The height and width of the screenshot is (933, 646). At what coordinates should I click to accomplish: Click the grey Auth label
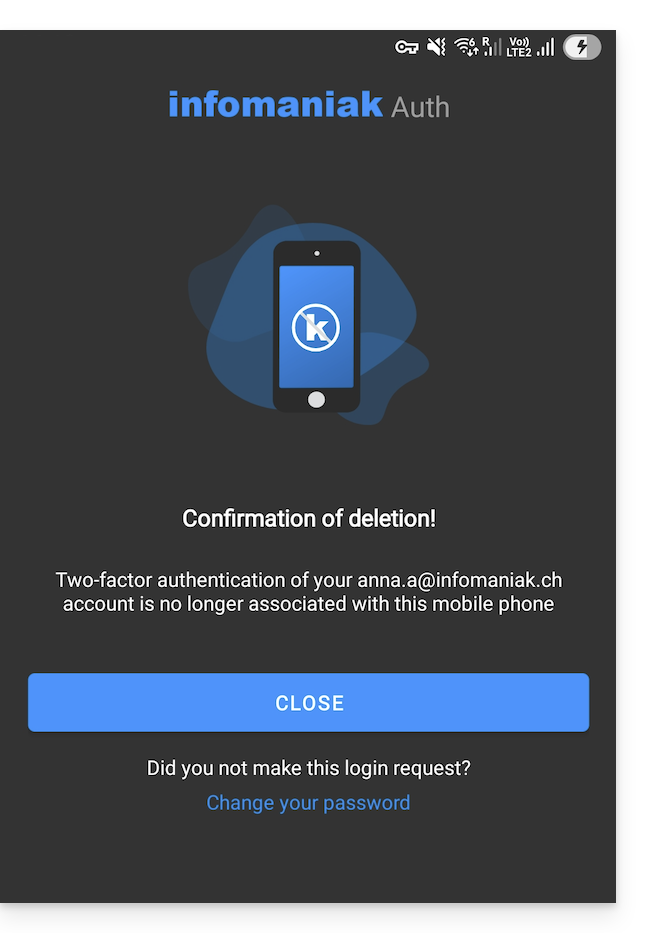[x=420, y=108]
